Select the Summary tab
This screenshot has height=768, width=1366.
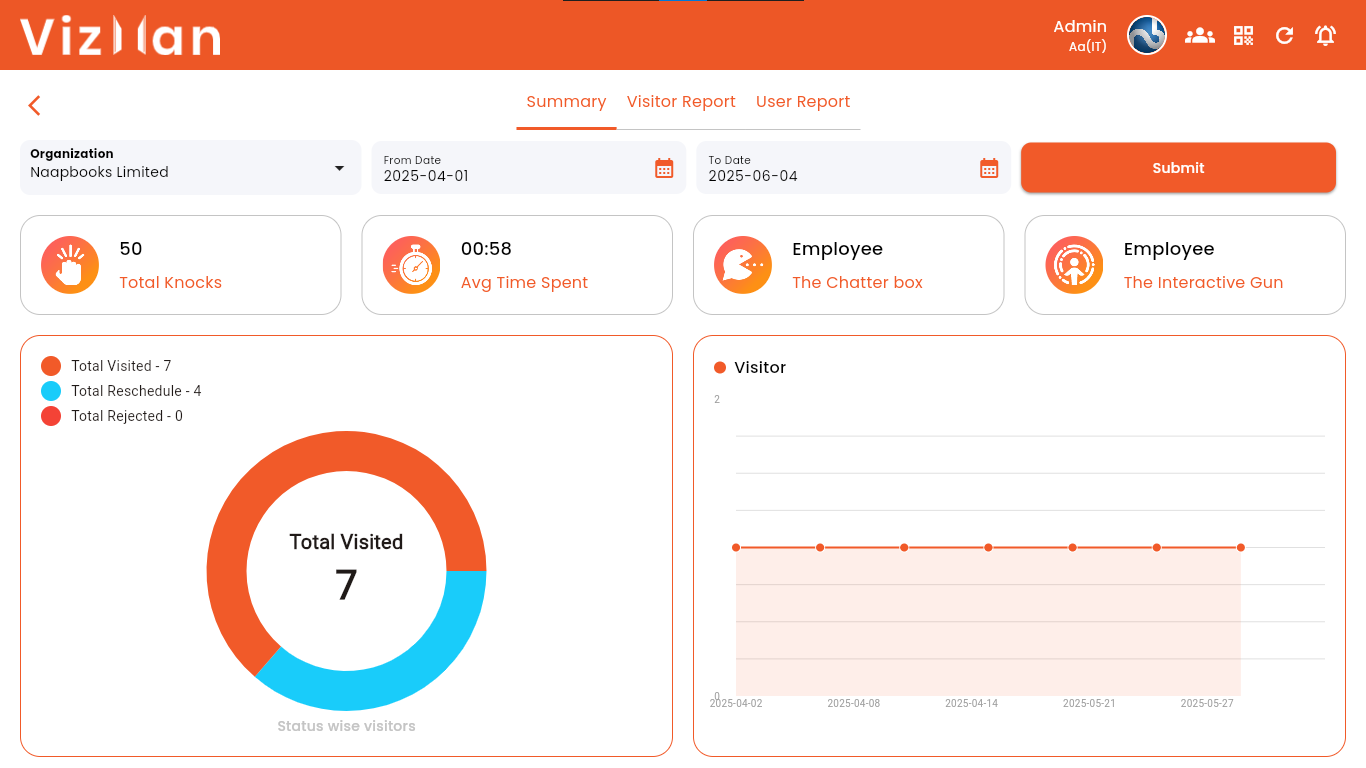[566, 102]
